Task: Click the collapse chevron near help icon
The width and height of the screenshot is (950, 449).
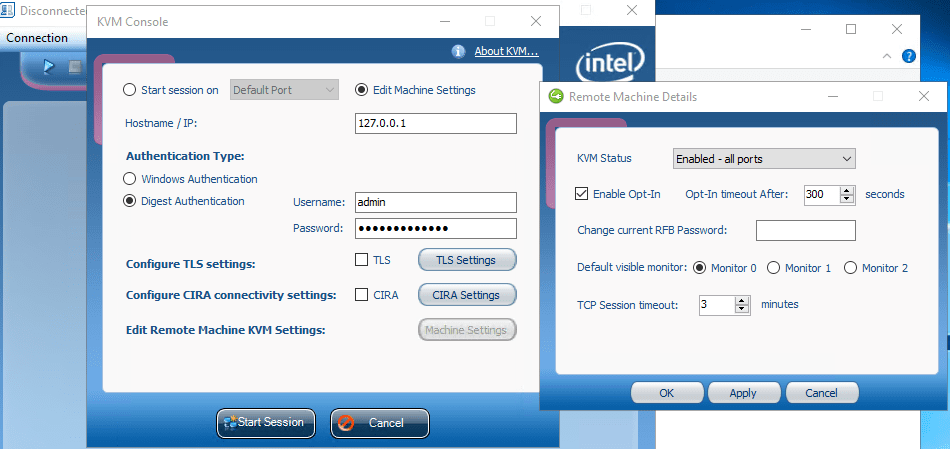Action: (886, 56)
